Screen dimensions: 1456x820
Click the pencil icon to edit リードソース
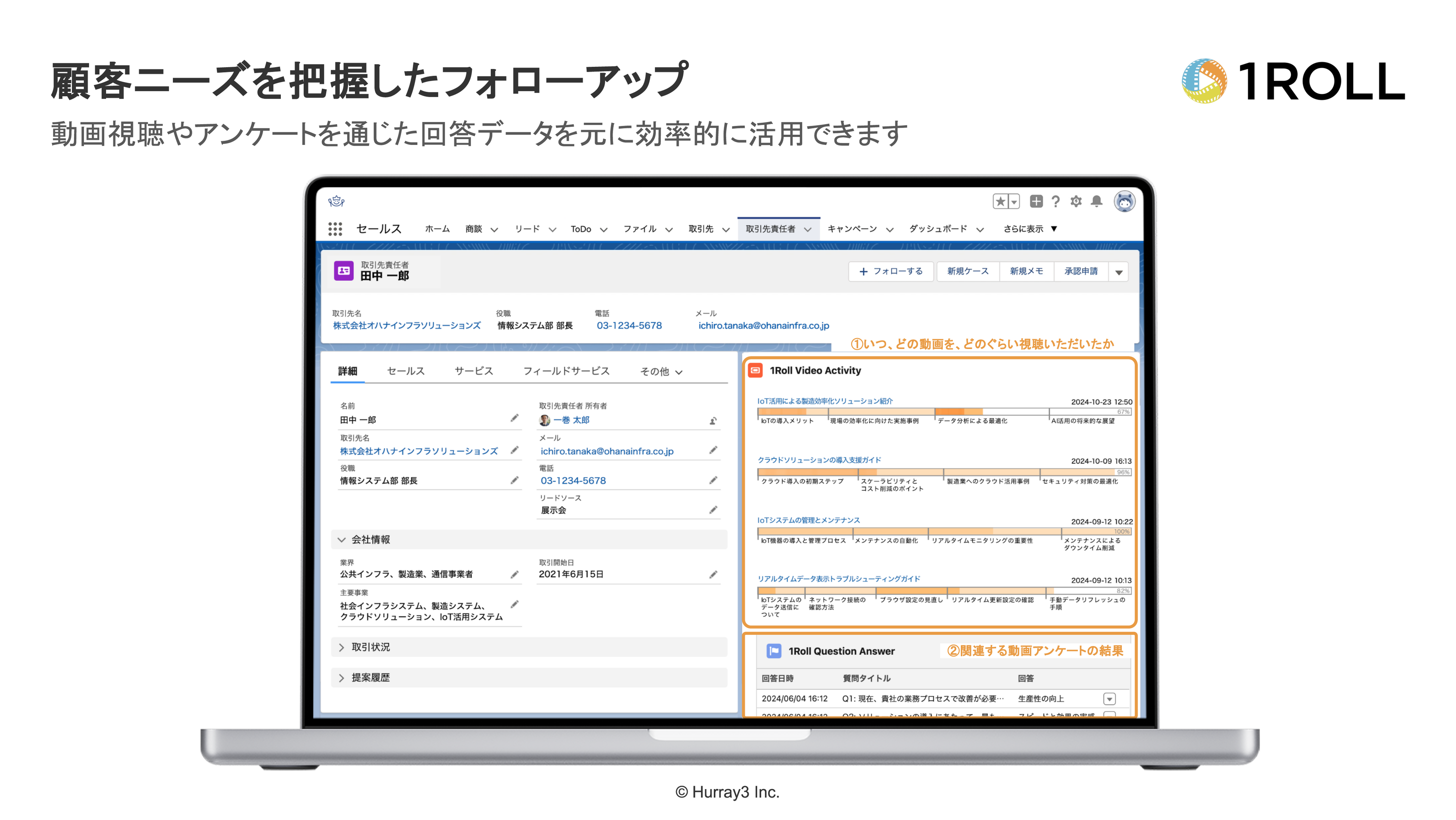713,510
